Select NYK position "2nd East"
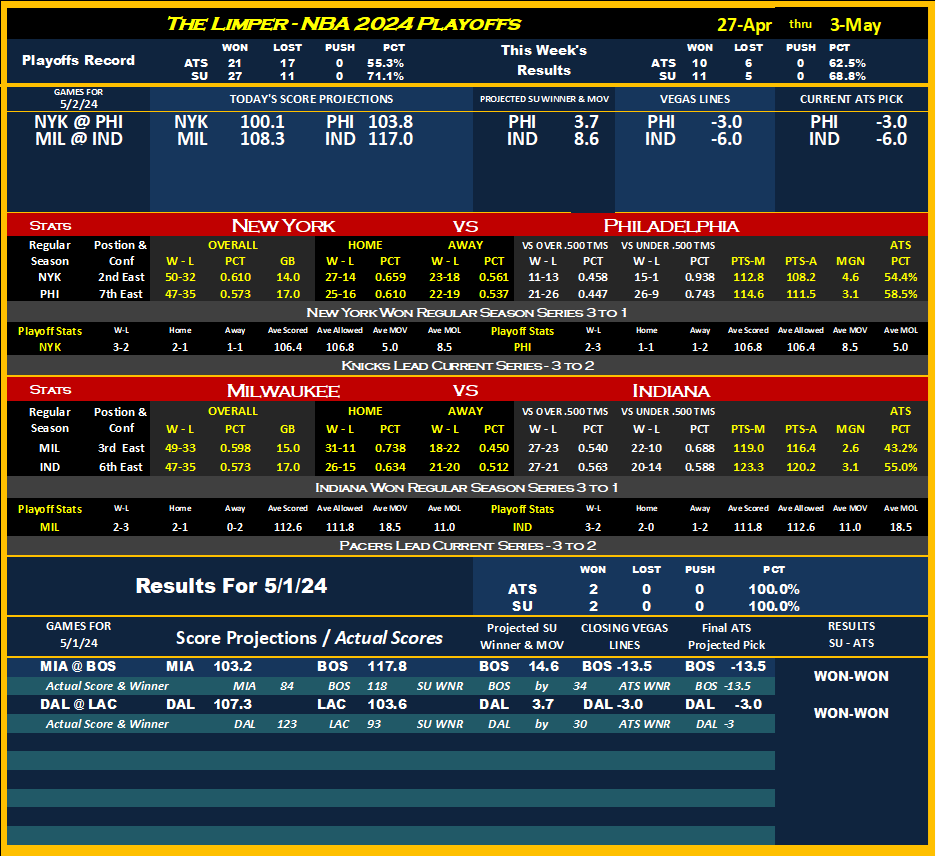936x857 pixels. click(121, 278)
